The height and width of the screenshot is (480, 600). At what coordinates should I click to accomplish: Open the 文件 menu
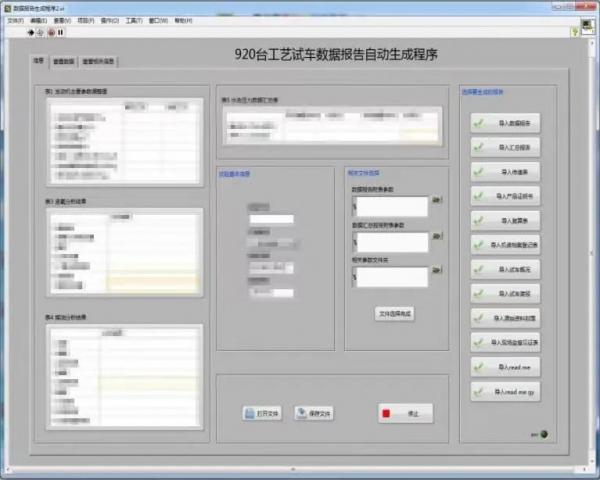(x=14, y=20)
